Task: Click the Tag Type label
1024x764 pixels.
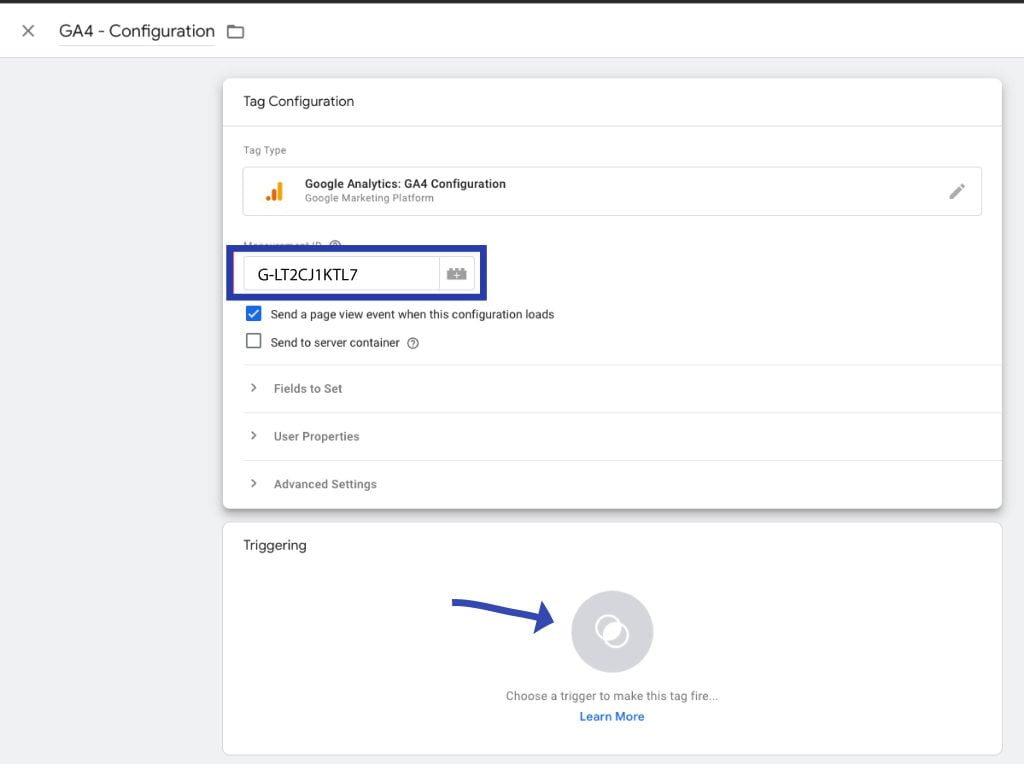Action: tap(264, 150)
